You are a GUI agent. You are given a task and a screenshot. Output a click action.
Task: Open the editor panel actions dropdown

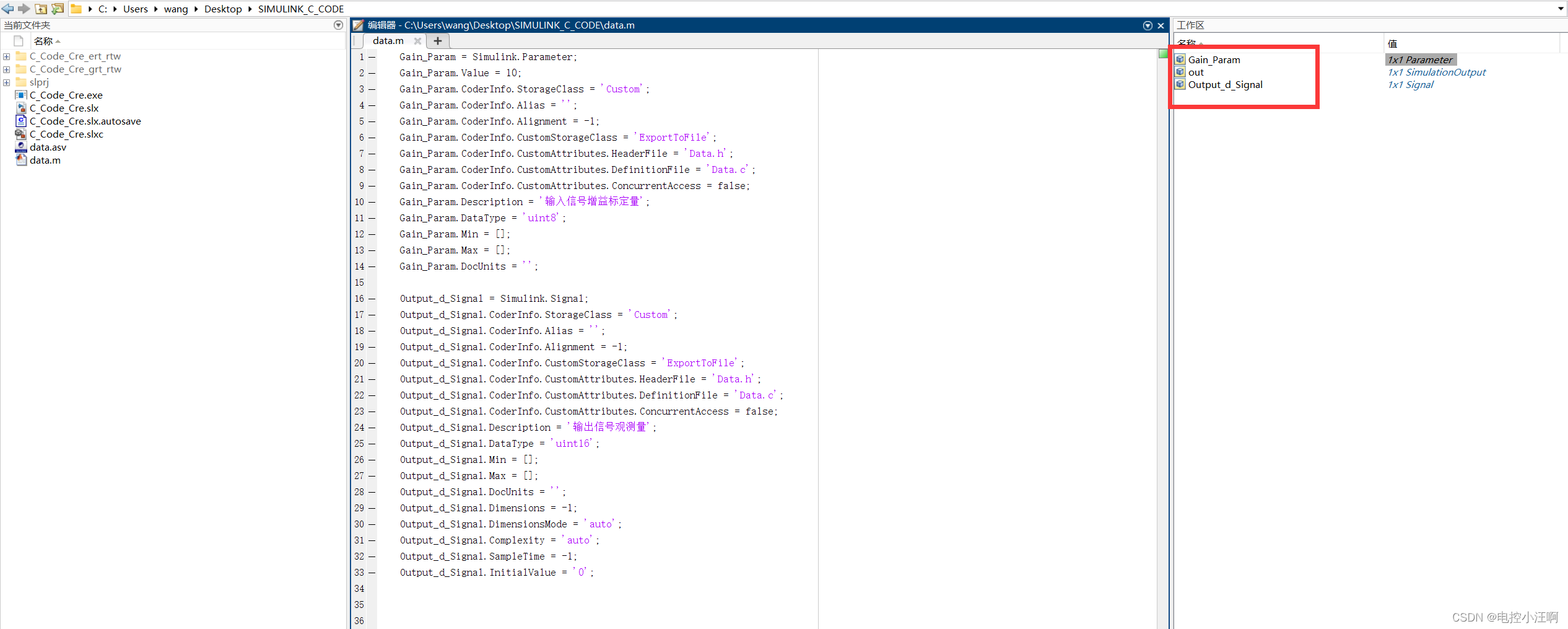[x=1148, y=25]
